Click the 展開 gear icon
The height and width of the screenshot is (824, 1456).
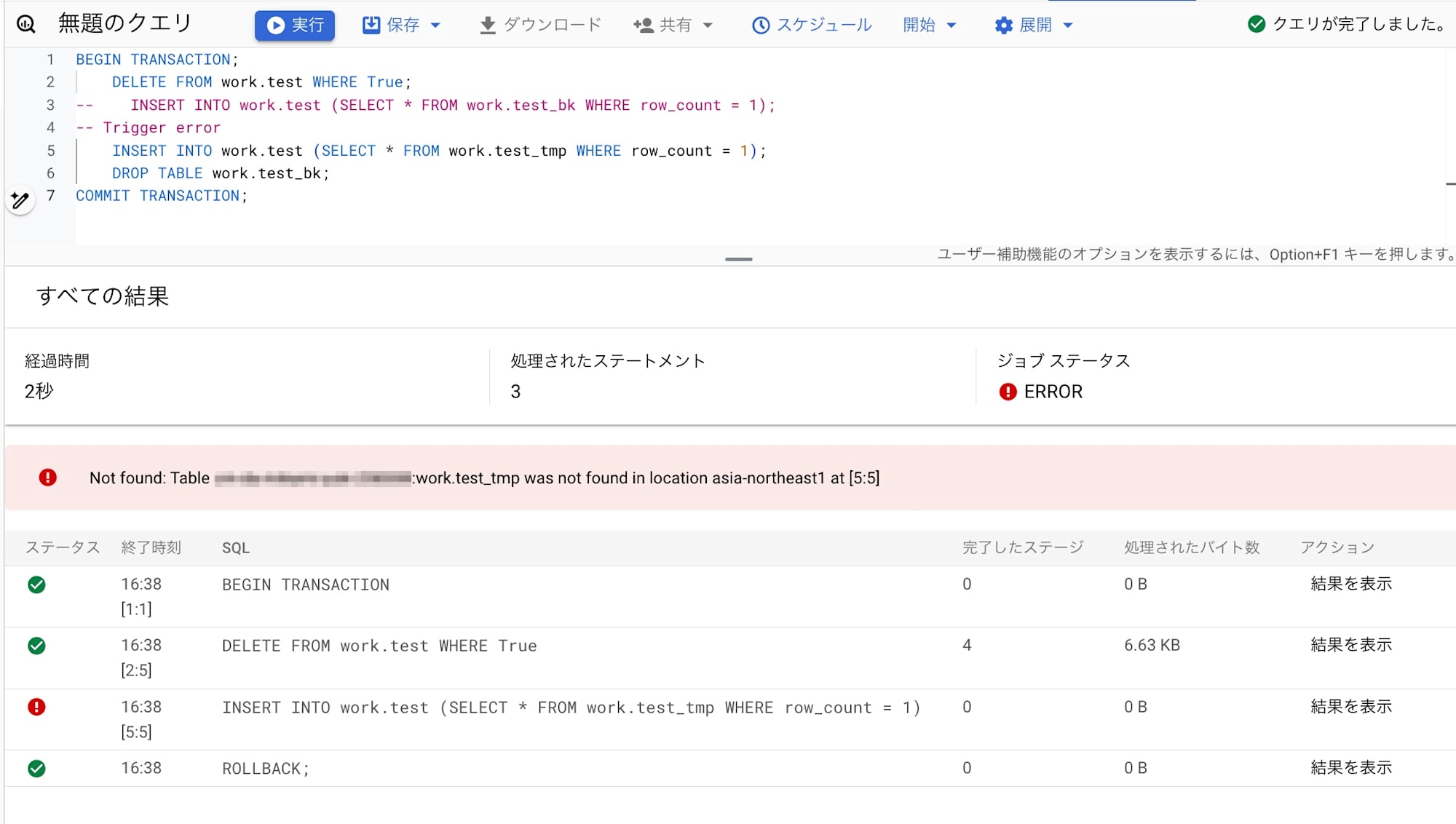click(x=1004, y=25)
